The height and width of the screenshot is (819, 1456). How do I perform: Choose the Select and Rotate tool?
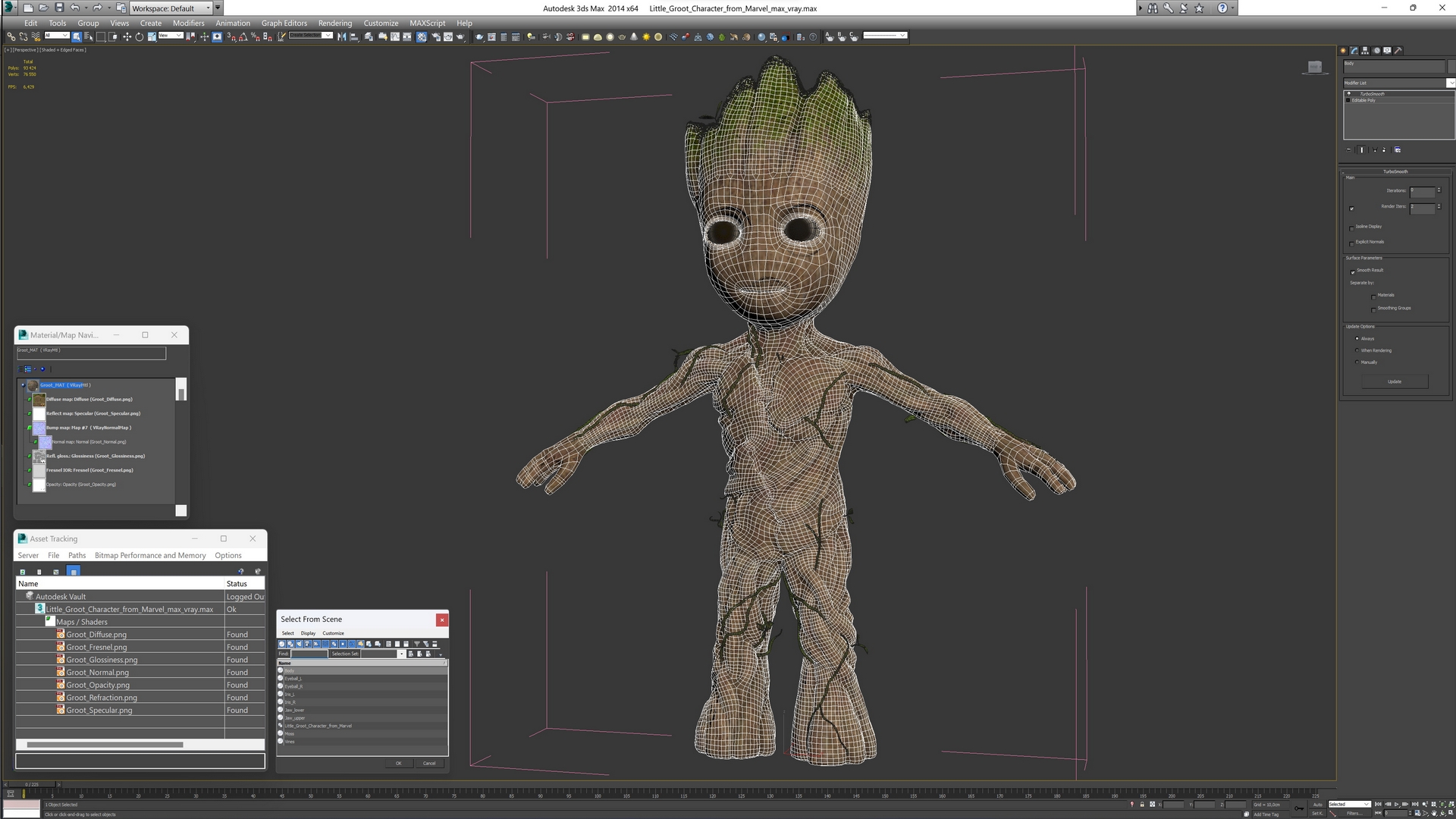[139, 36]
